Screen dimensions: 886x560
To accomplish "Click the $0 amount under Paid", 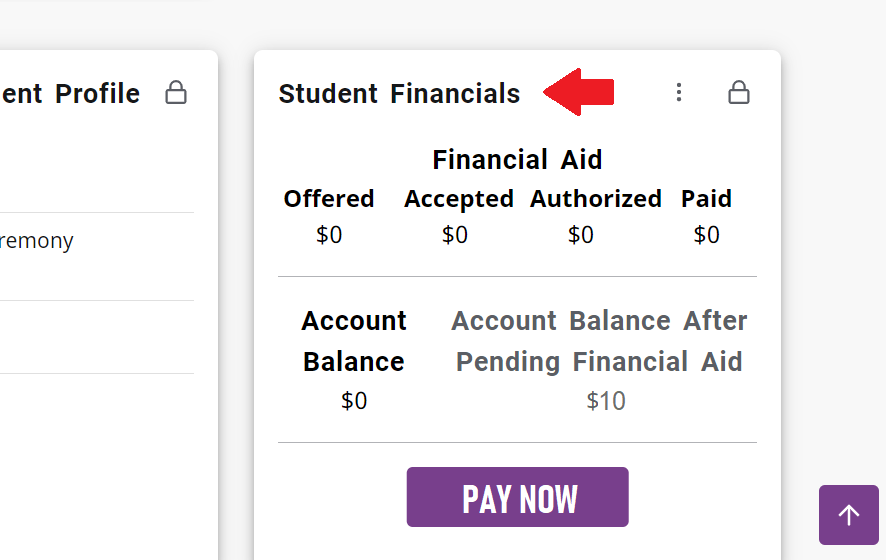I will (x=707, y=235).
